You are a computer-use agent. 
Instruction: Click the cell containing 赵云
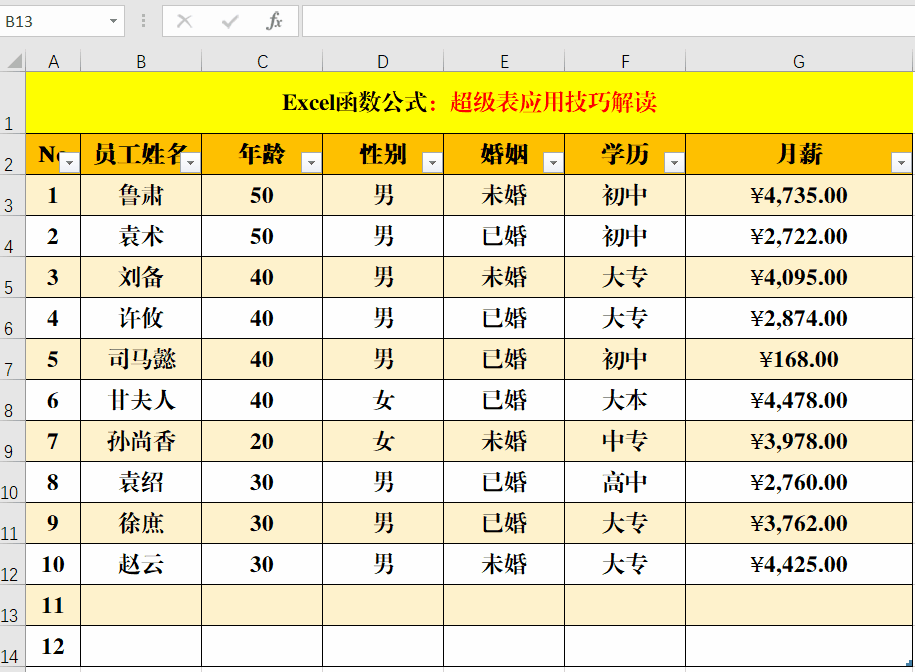(x=141, y=564)
